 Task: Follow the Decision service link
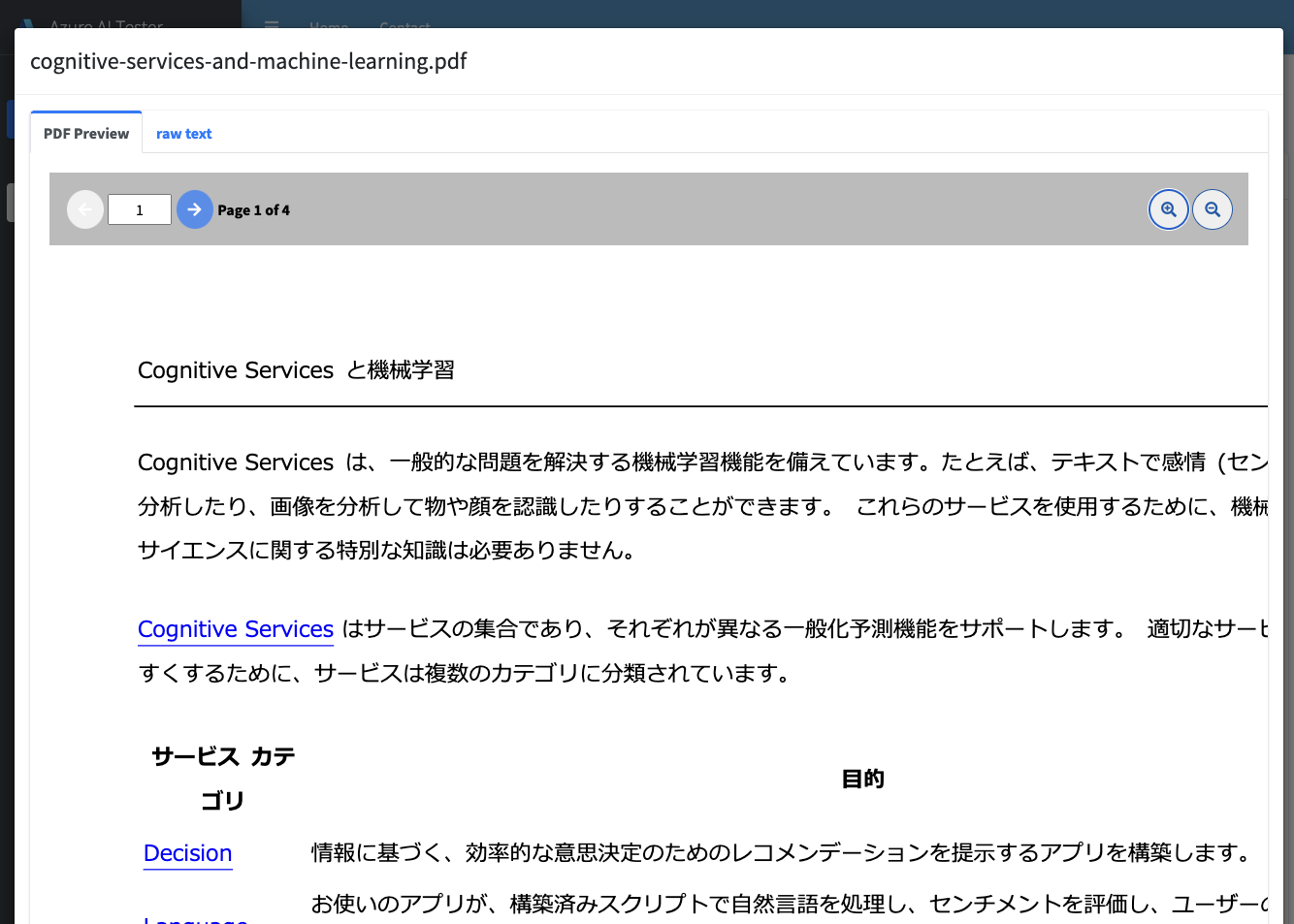tap(187, 852)
